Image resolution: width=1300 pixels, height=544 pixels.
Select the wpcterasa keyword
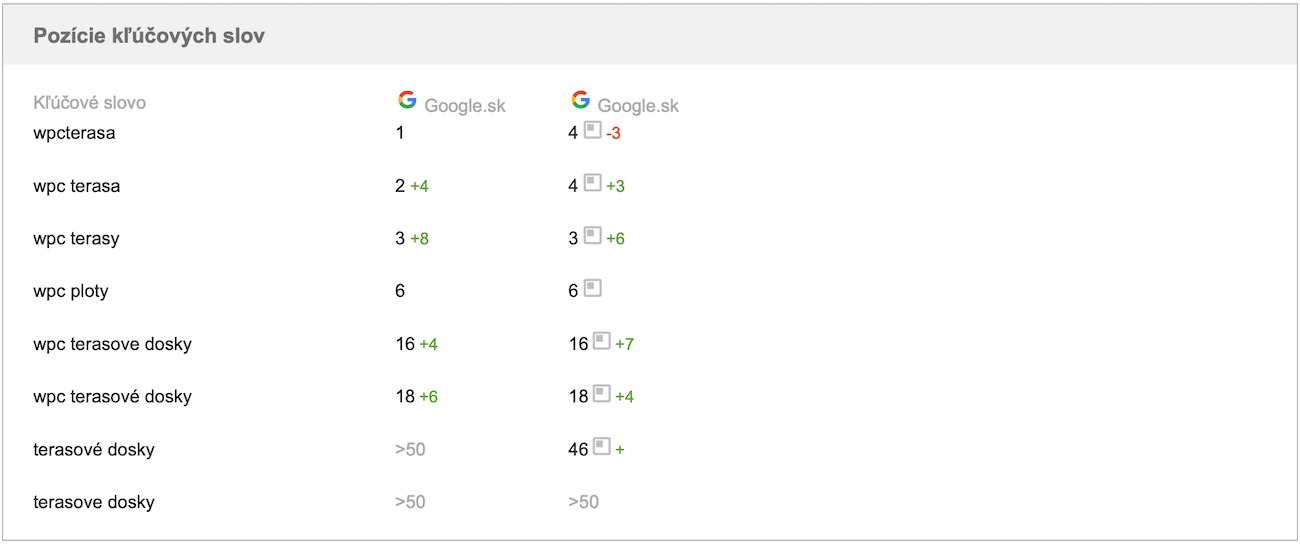pyautogui.click(x=74, y=133)
